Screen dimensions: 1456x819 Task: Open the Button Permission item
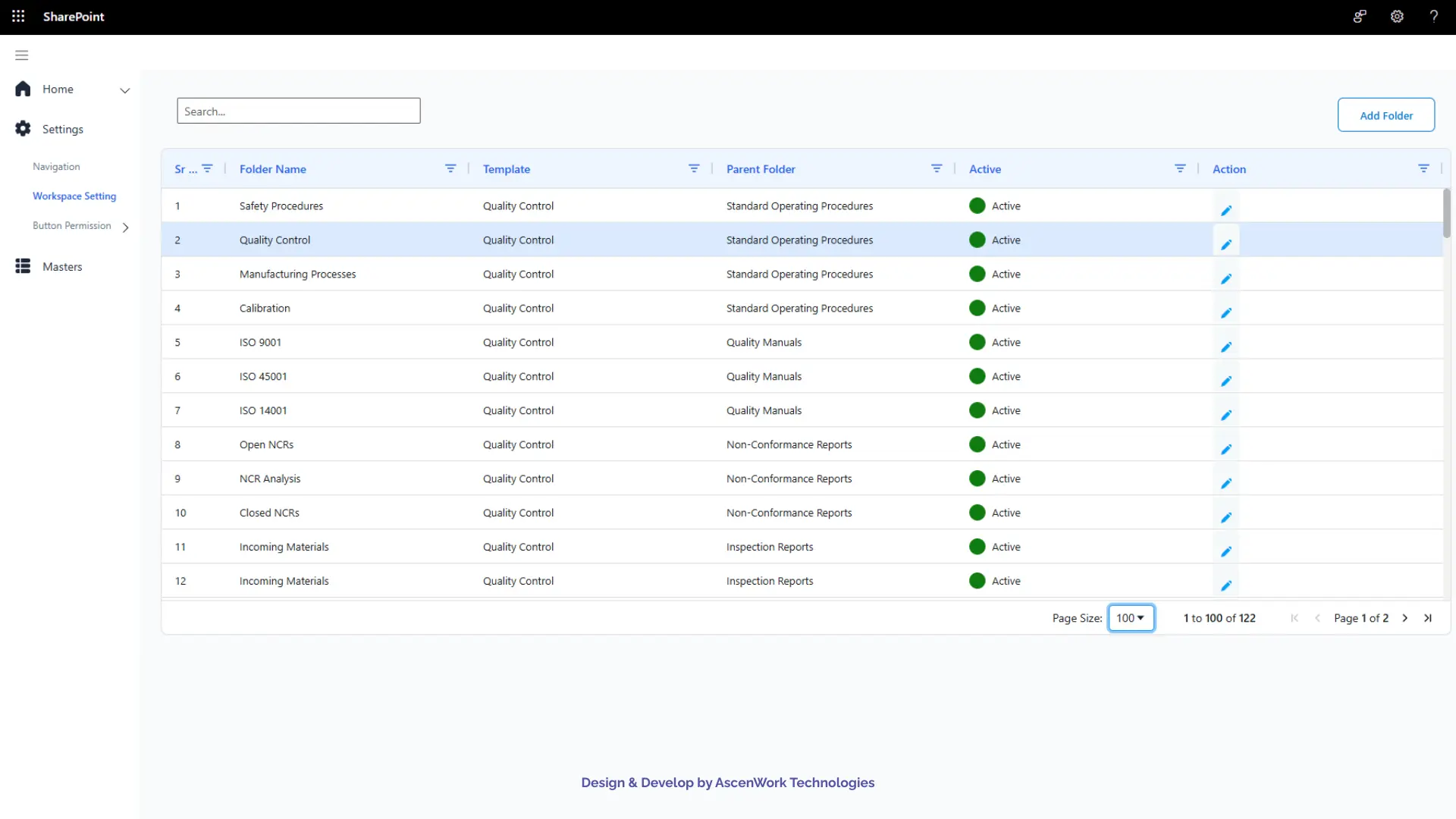72,226
